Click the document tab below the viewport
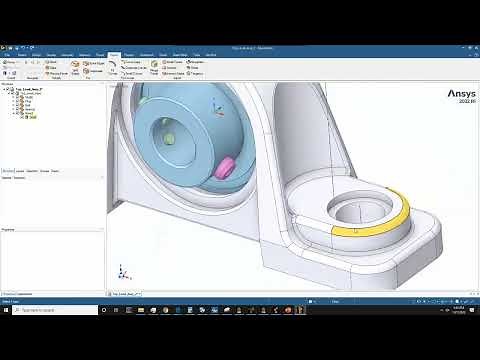The height and width of the screenshot is (360, 480). point(125,294)
